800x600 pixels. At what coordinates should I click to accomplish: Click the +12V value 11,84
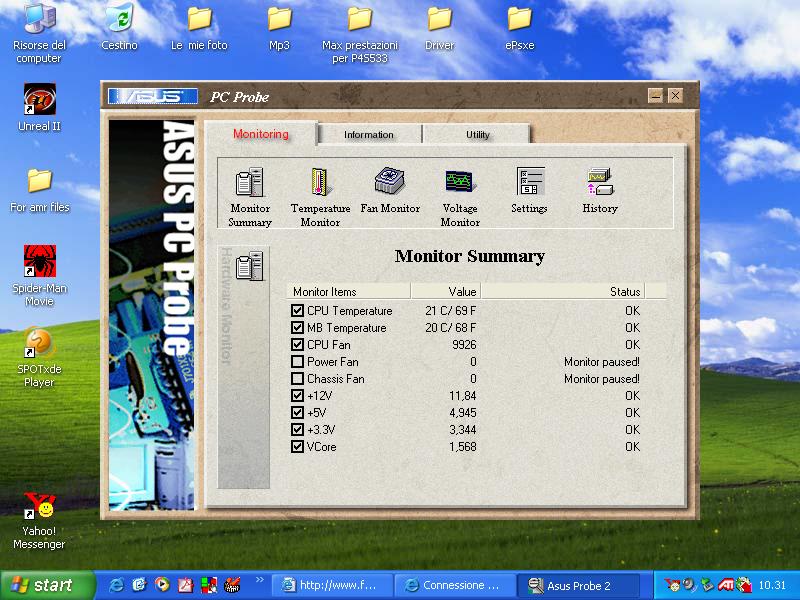coord(463,396)
